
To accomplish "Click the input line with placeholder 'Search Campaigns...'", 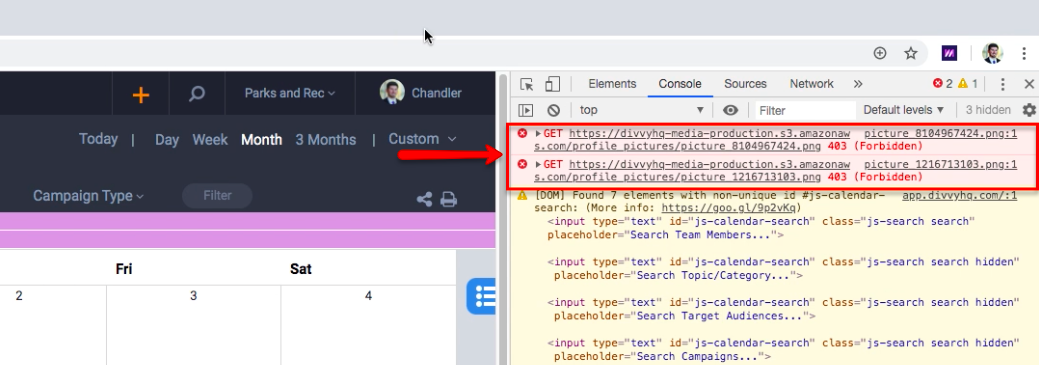I will [783, 349].
